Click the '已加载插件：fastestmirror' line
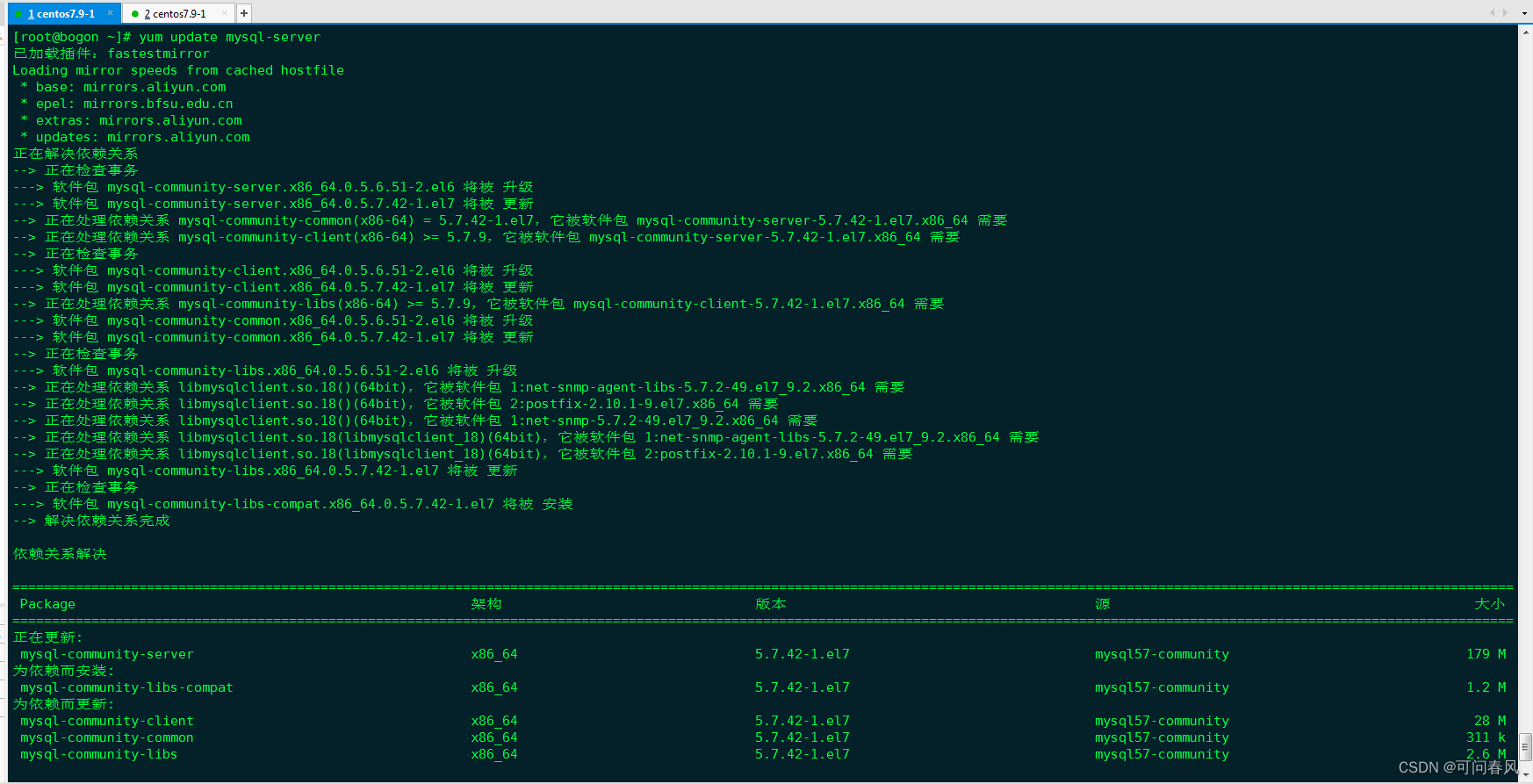Screen dimensions: 1533x784 (x=111, y=54)
